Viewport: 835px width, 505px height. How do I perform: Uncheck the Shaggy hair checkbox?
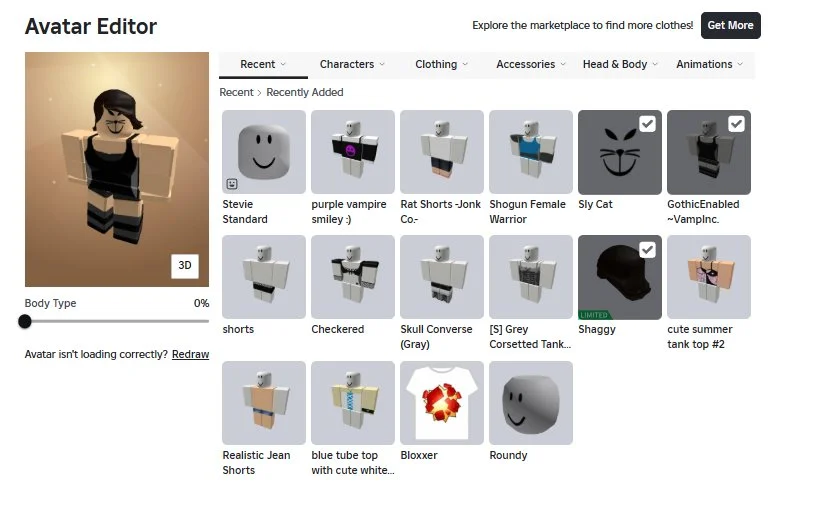647,250
